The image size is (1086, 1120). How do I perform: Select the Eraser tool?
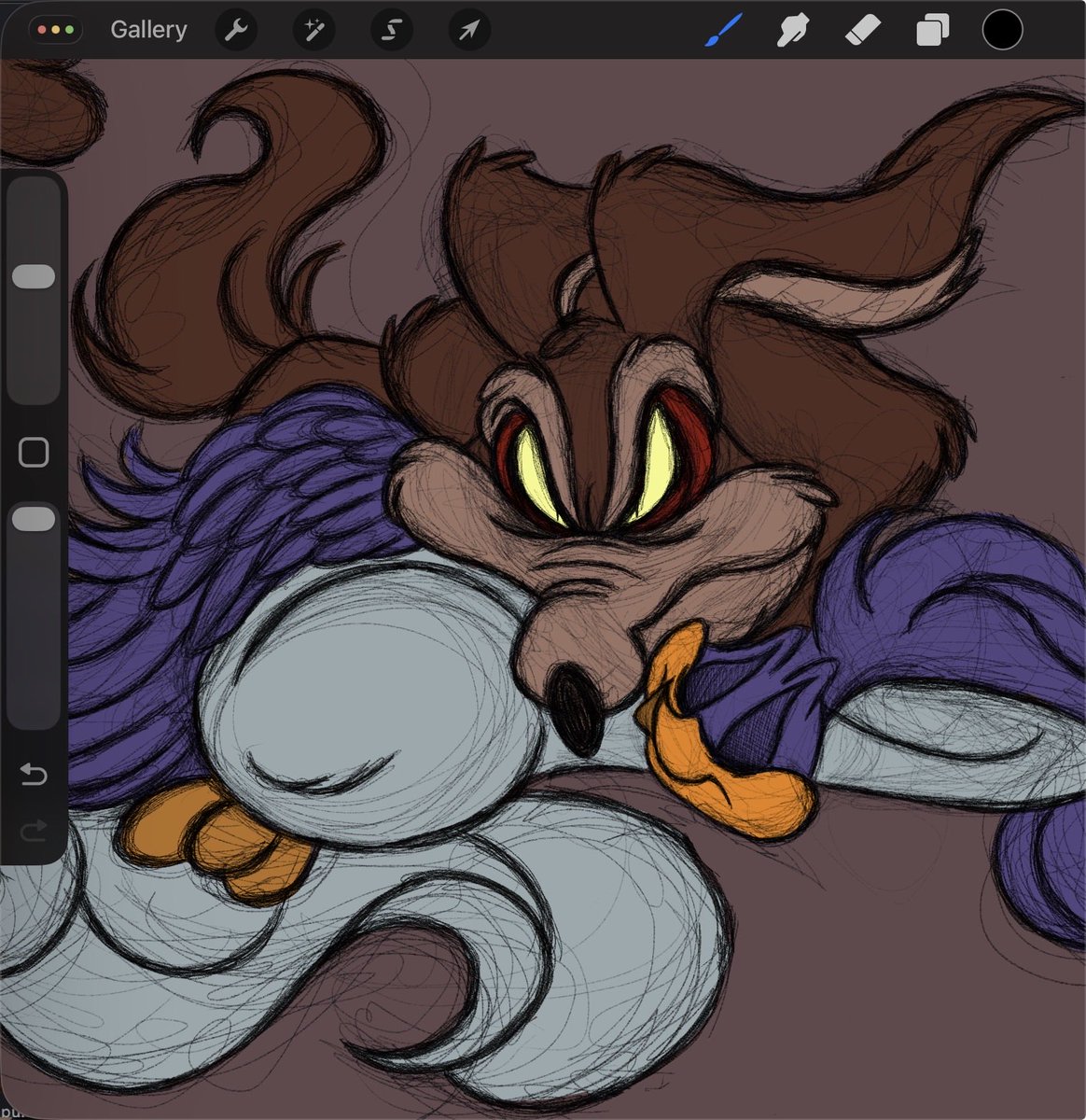pyautogui.click(x=862, y=31)
